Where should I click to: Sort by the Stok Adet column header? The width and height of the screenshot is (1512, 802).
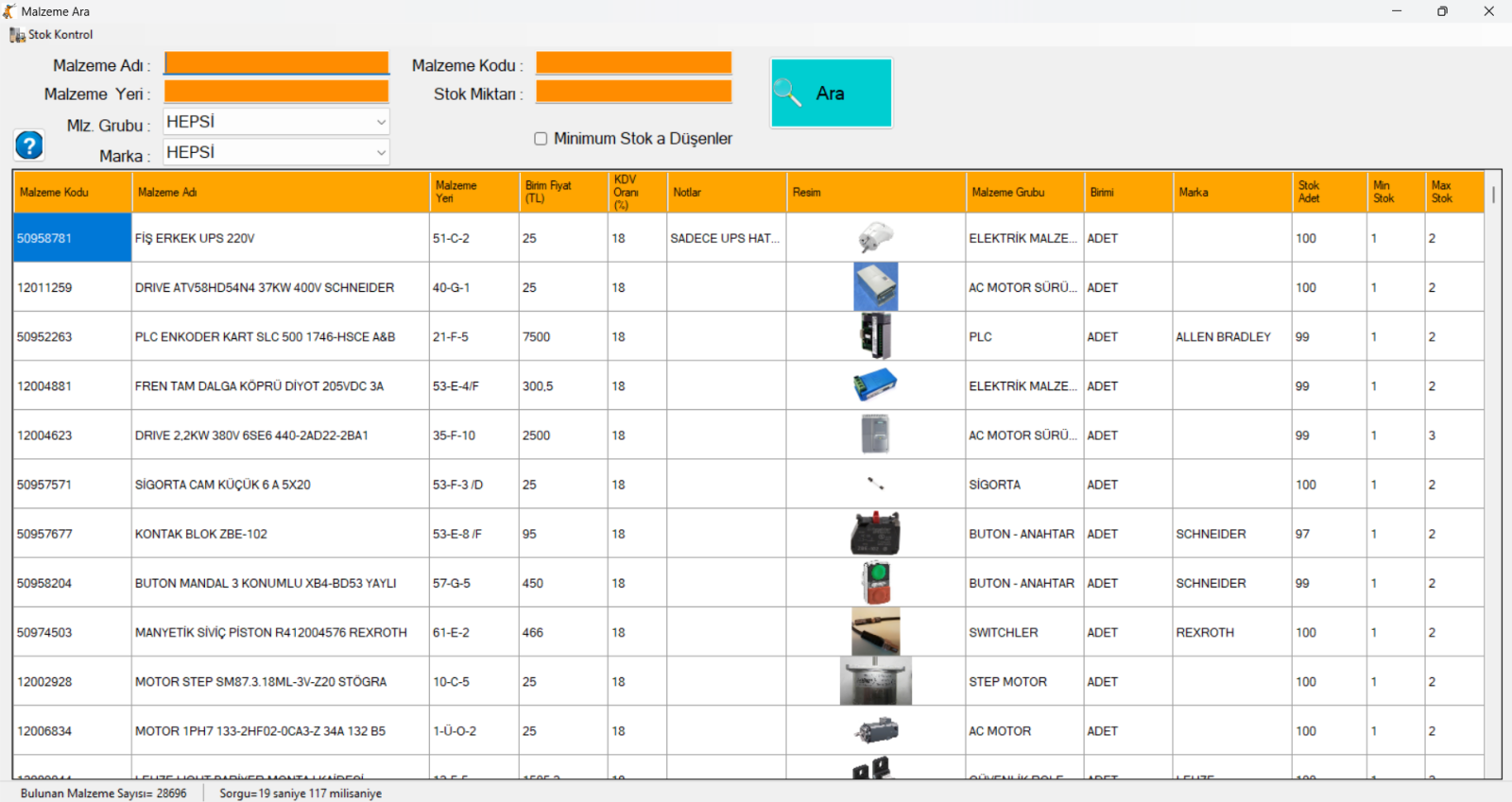pyautogui.click(x=1330, y=192)
